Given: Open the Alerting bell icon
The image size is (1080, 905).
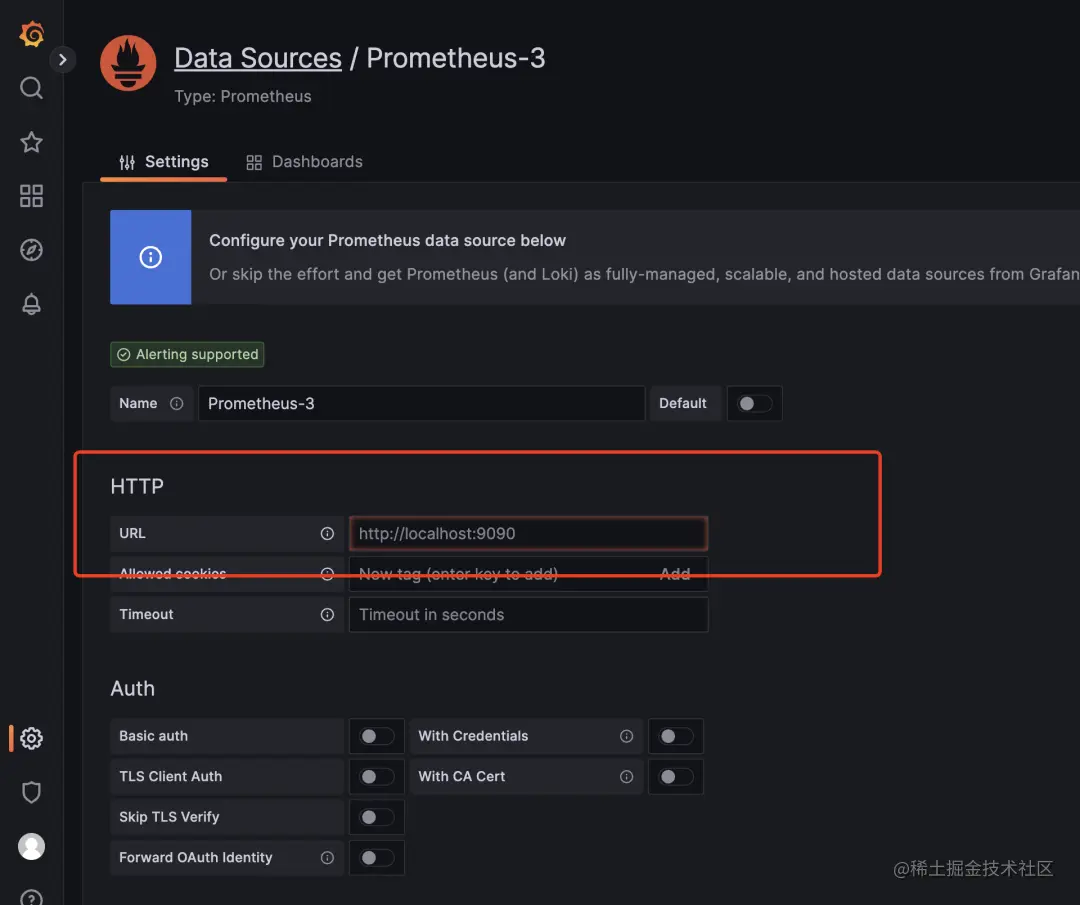Looking at the screenshot, I should click(31, 304).
